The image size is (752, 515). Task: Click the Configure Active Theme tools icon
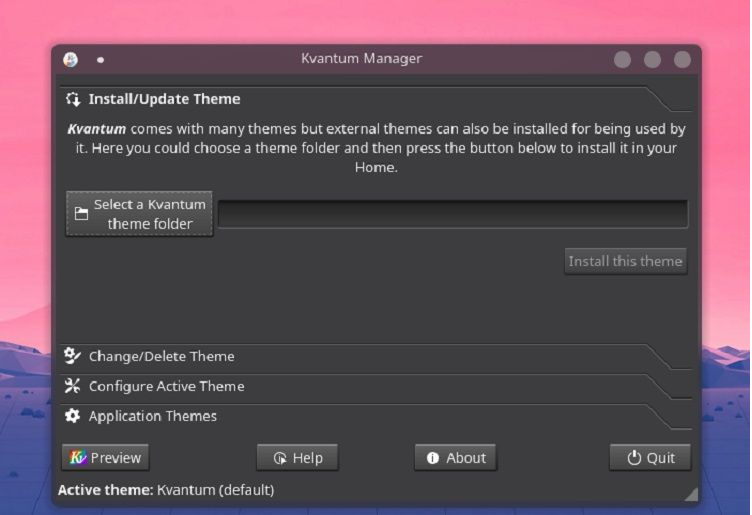[x=72, y=386]
